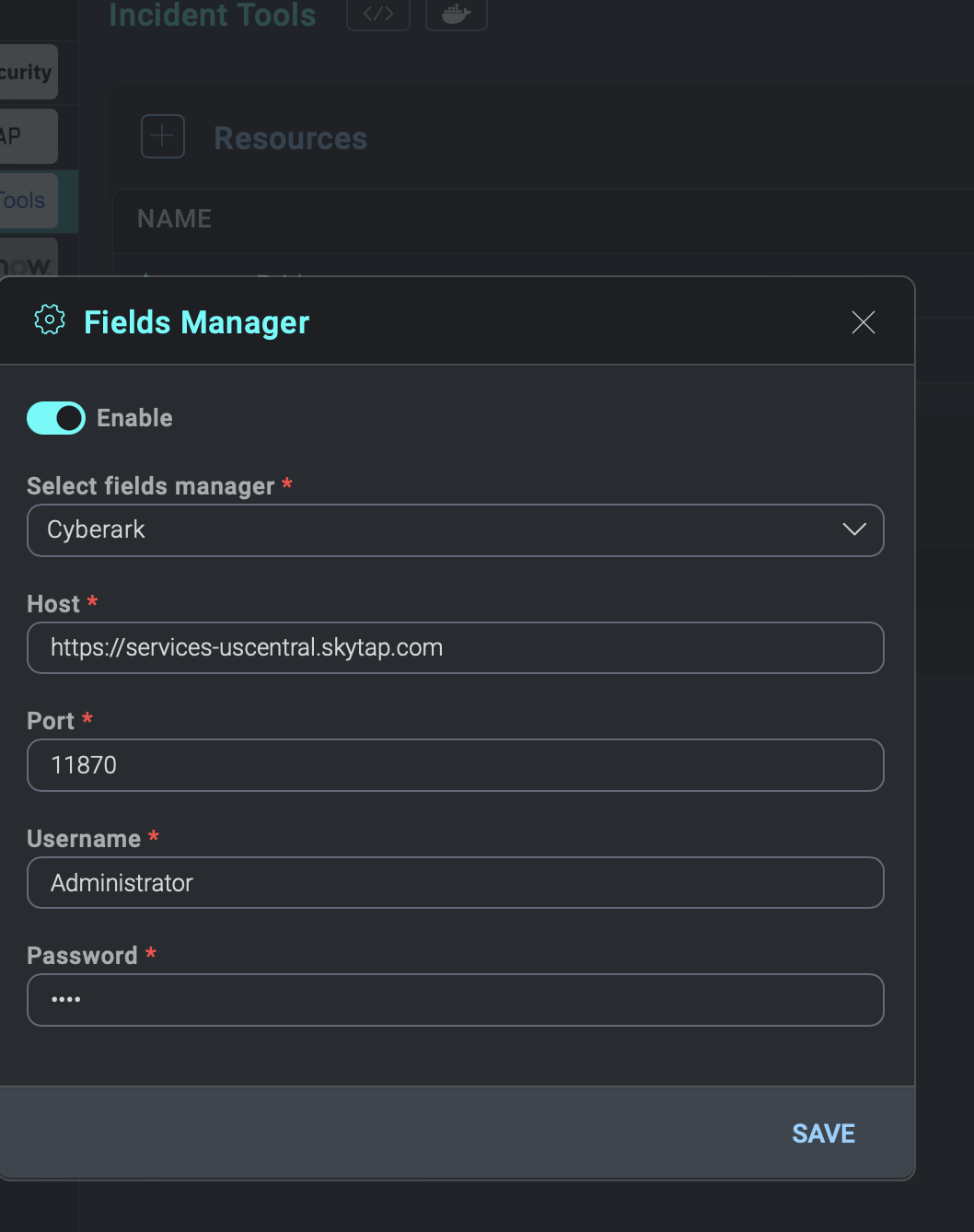Click the gear icon in Fields Manager header
This screenshot has width=974, height=1232.
tap(49, 320)
